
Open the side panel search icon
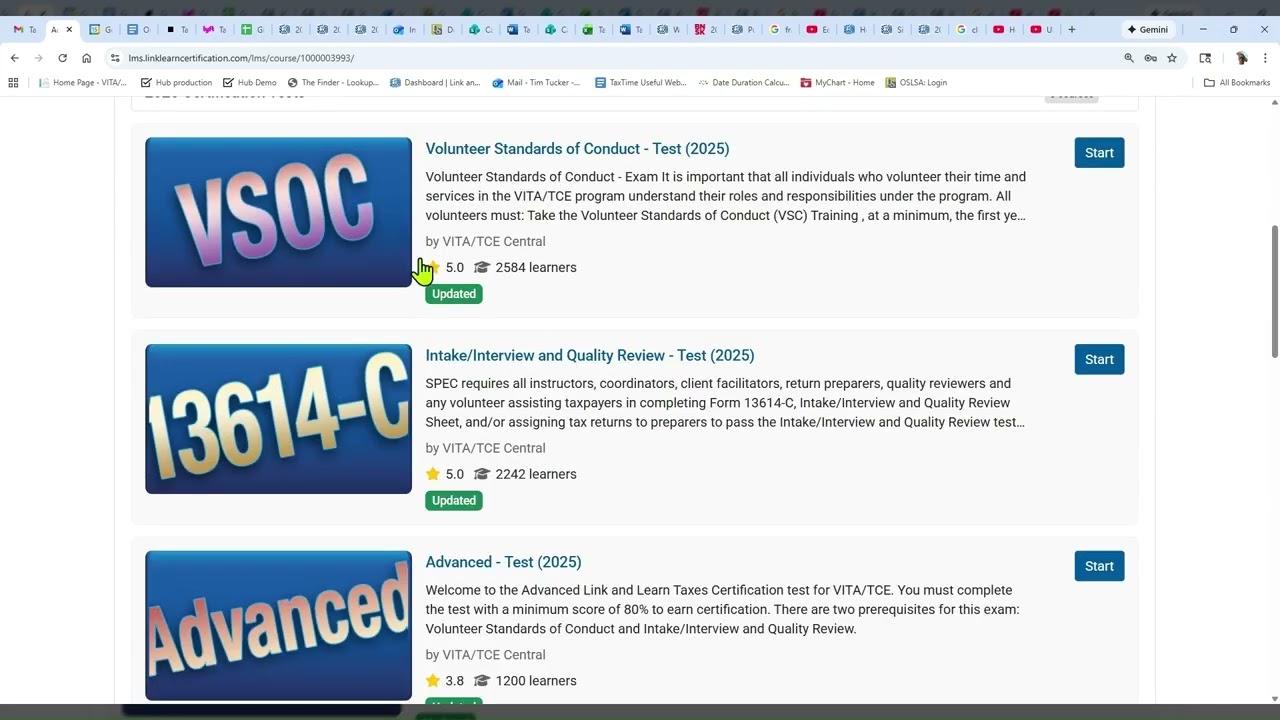click(1205, 58)
